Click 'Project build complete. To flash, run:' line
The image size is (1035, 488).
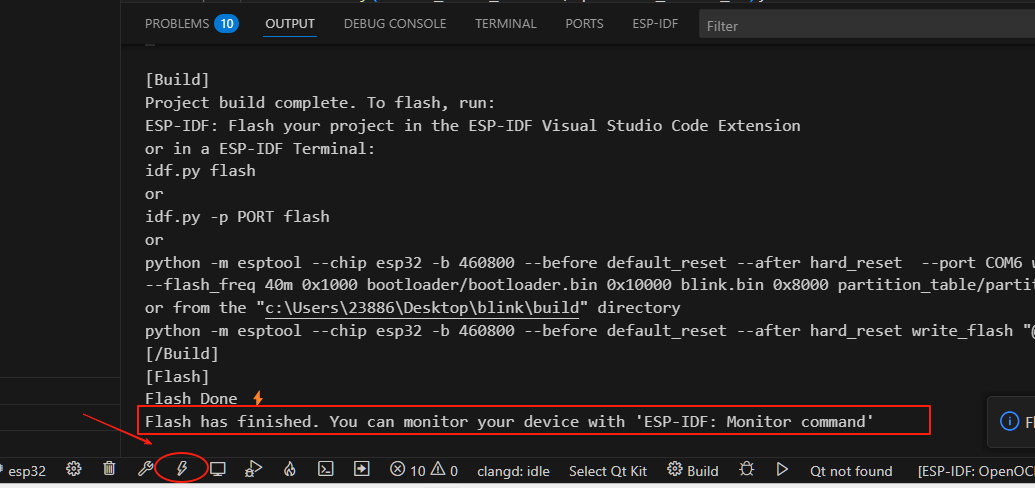tap(319, 103)
